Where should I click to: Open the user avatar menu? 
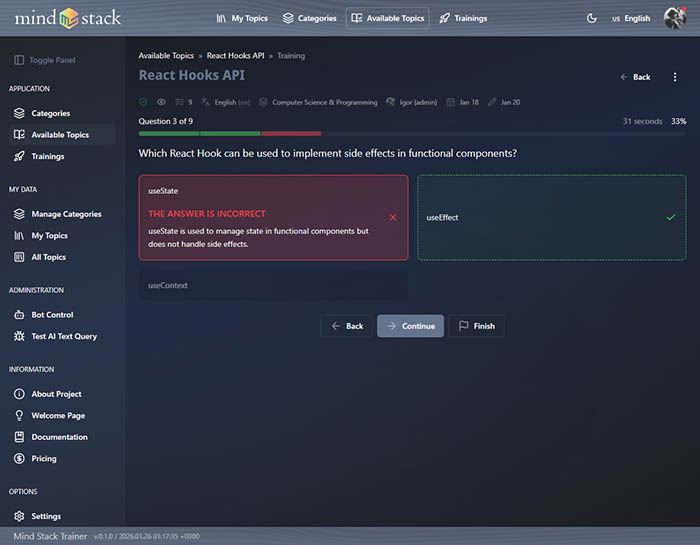674,18
